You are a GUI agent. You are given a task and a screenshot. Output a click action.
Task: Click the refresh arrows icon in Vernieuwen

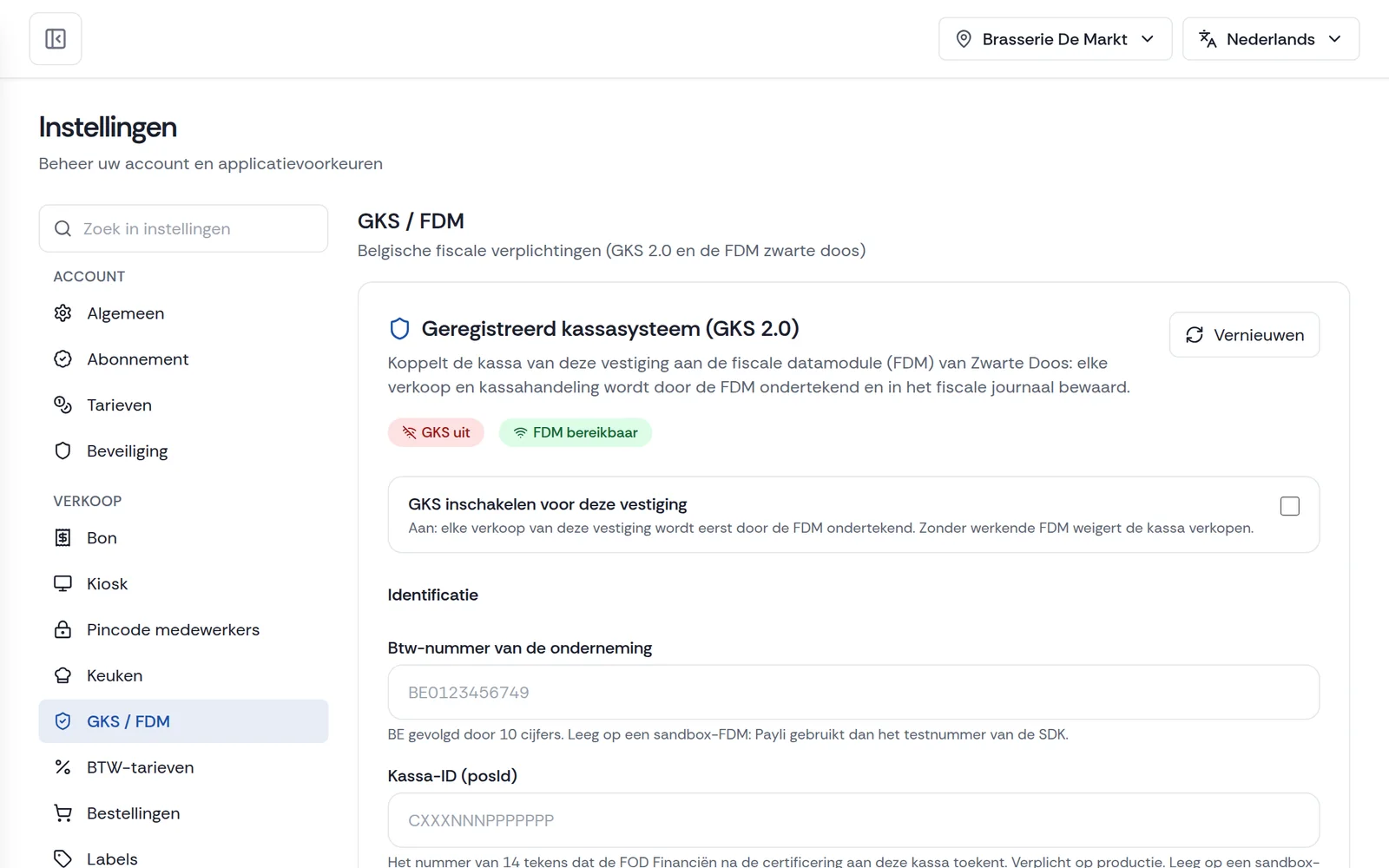[x=1195, y=335]
